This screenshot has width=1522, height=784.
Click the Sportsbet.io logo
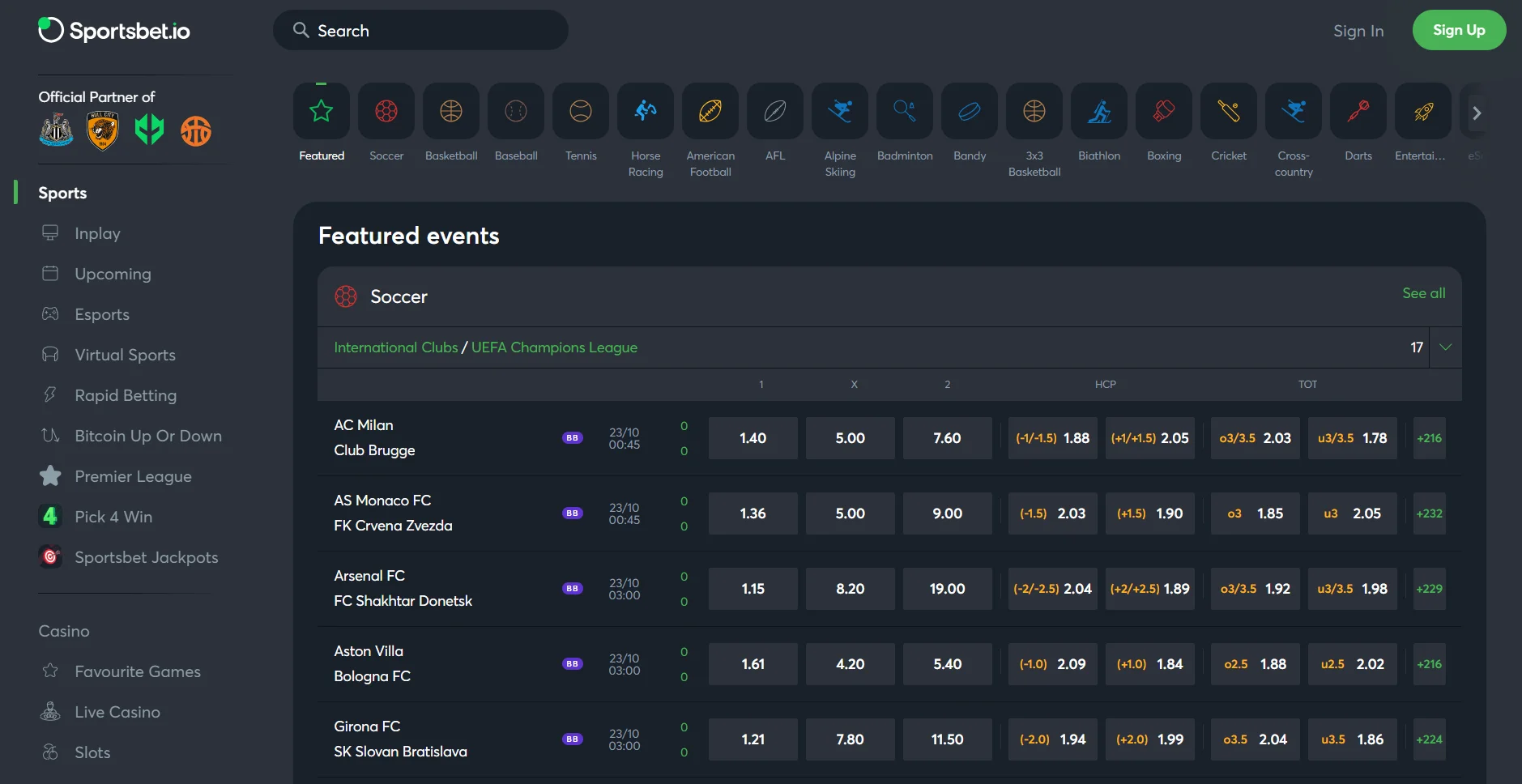[114, 31]
